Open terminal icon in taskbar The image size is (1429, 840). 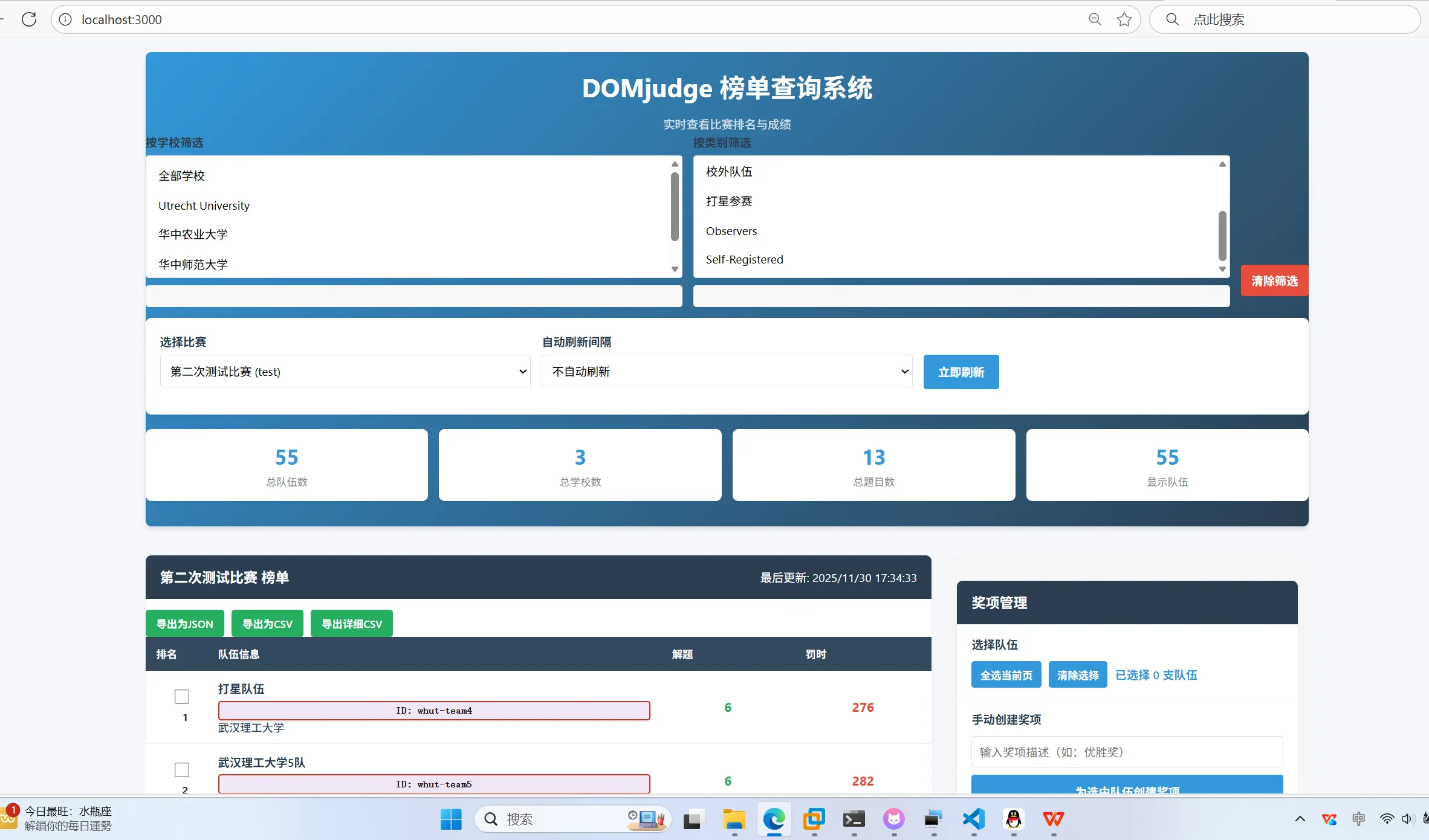coord(854,819)
